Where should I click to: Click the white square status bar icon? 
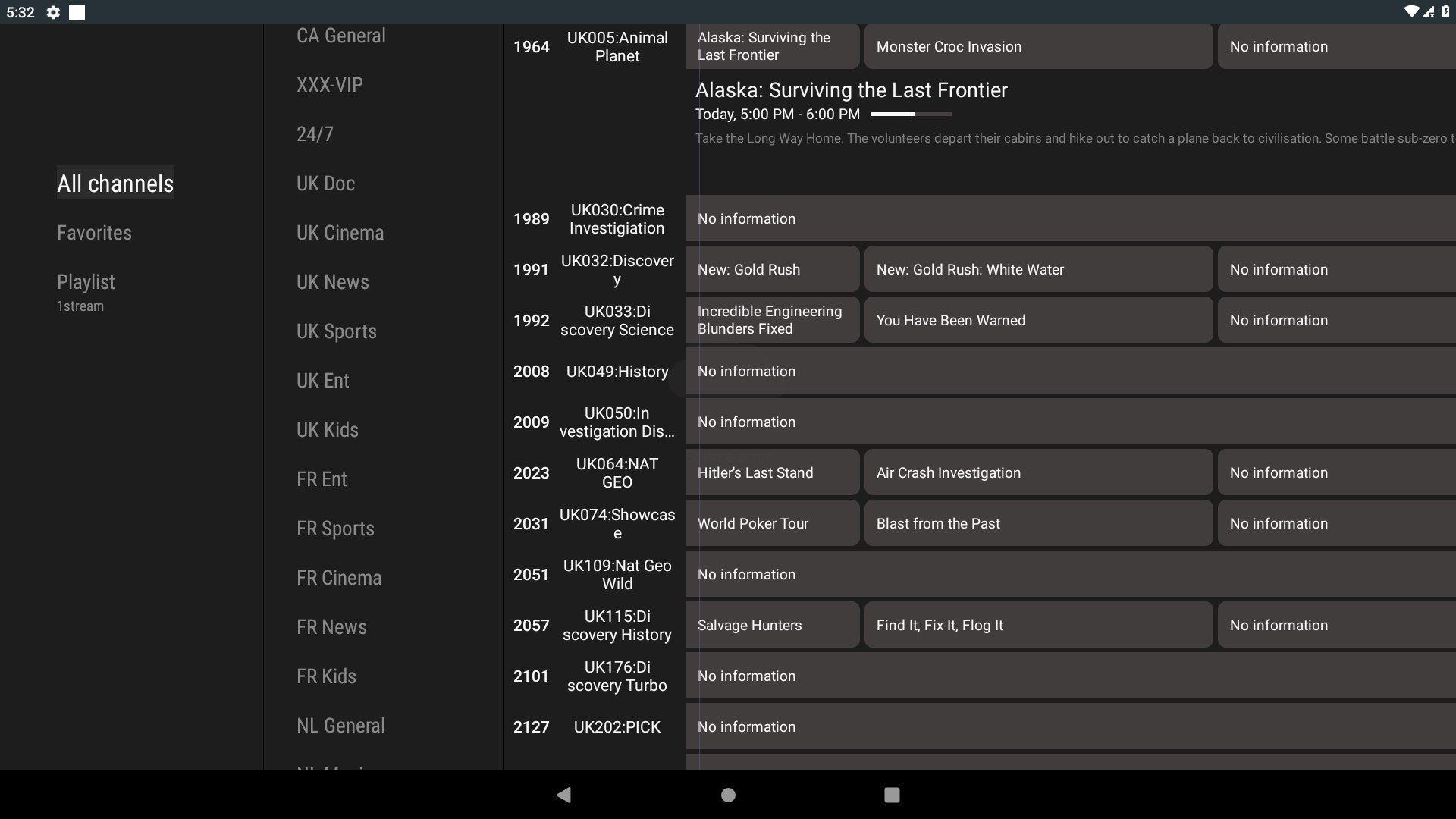coord(77,12)
